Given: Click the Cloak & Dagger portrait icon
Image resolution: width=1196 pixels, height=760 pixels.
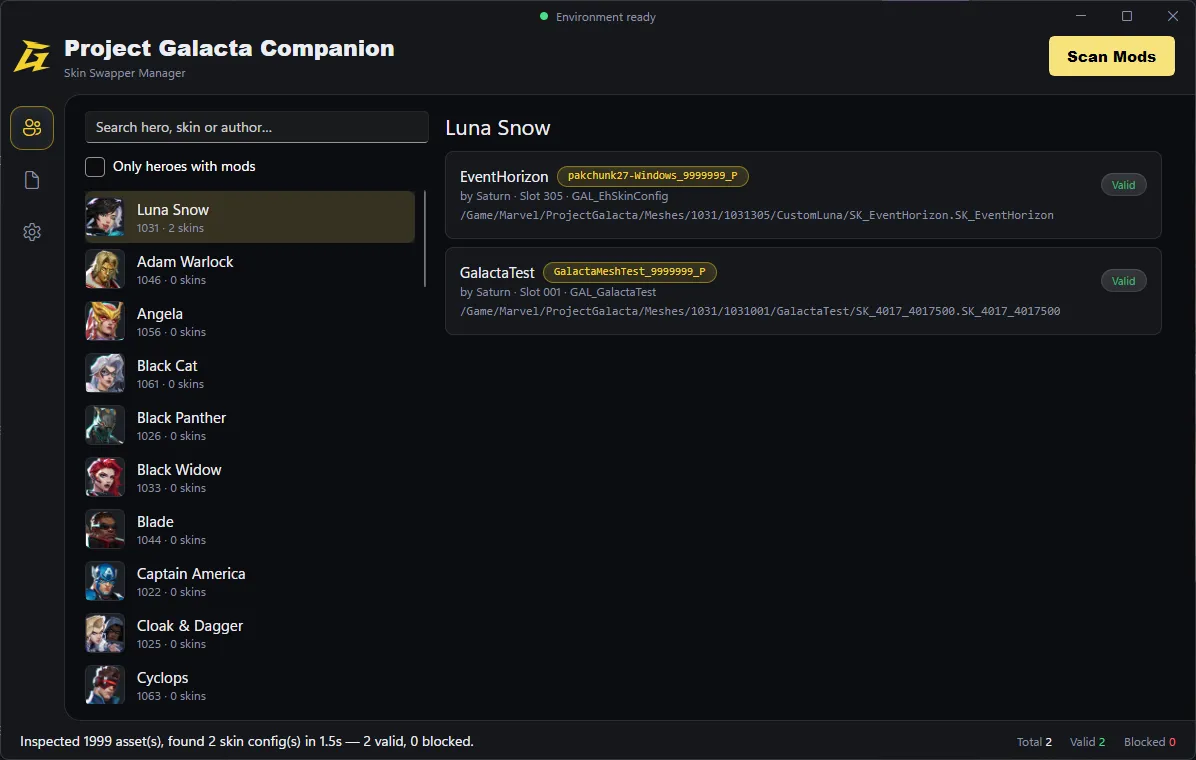Looking at the screenshot, I should pos(104,633).
